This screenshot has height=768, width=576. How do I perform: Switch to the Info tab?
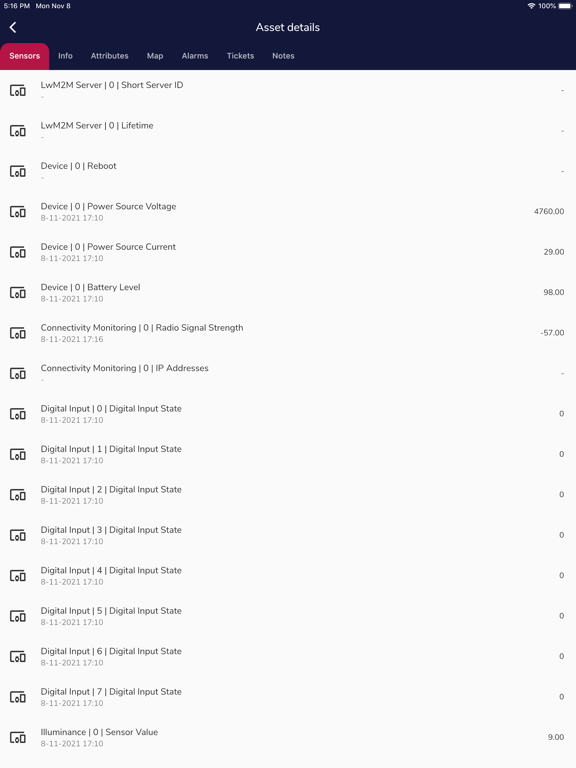(x=65, y=56)
